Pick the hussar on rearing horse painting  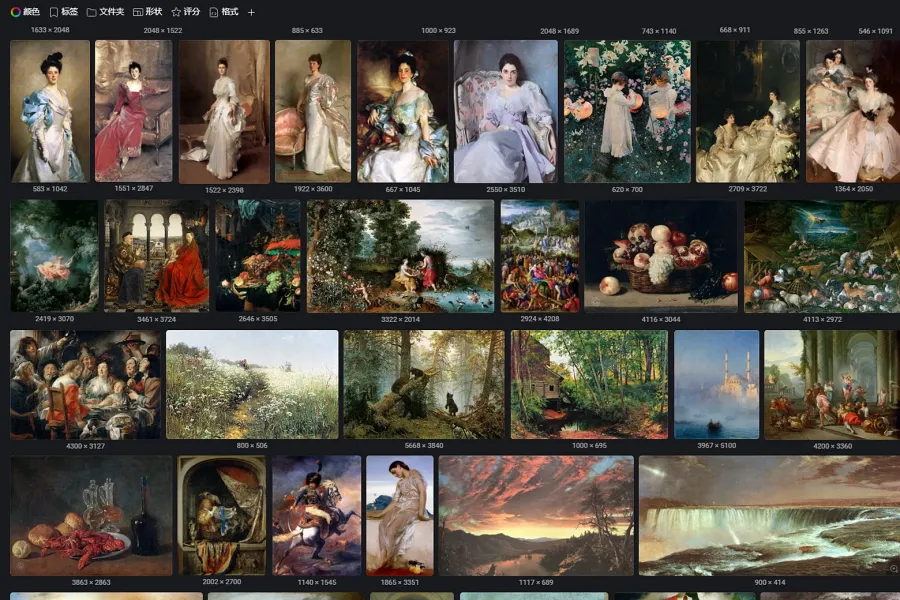tap(316, 516)
